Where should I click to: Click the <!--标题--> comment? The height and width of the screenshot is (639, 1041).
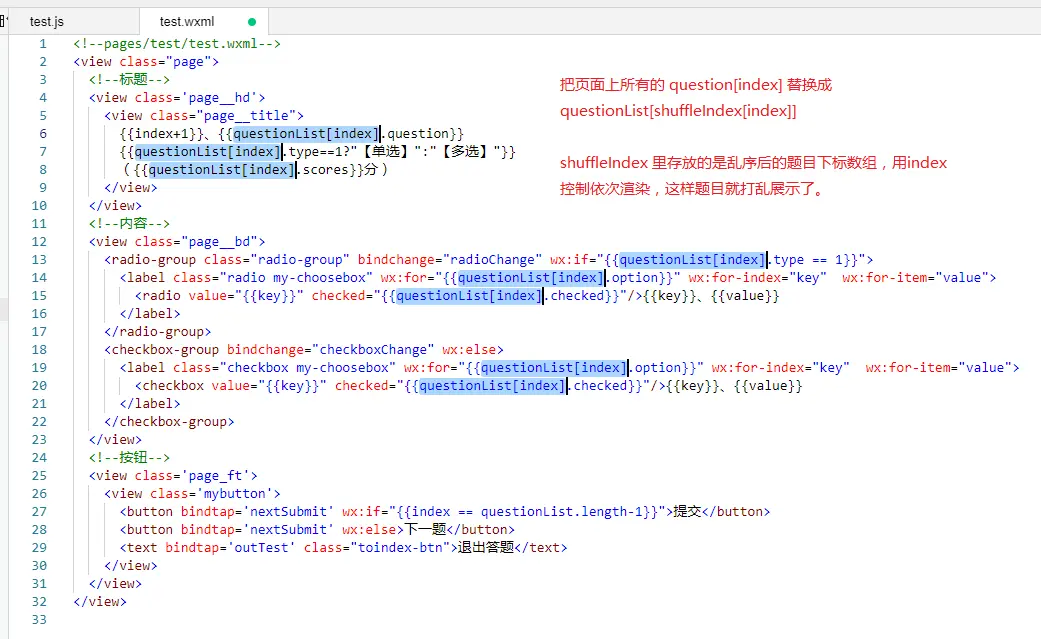[x=129, y=80]
